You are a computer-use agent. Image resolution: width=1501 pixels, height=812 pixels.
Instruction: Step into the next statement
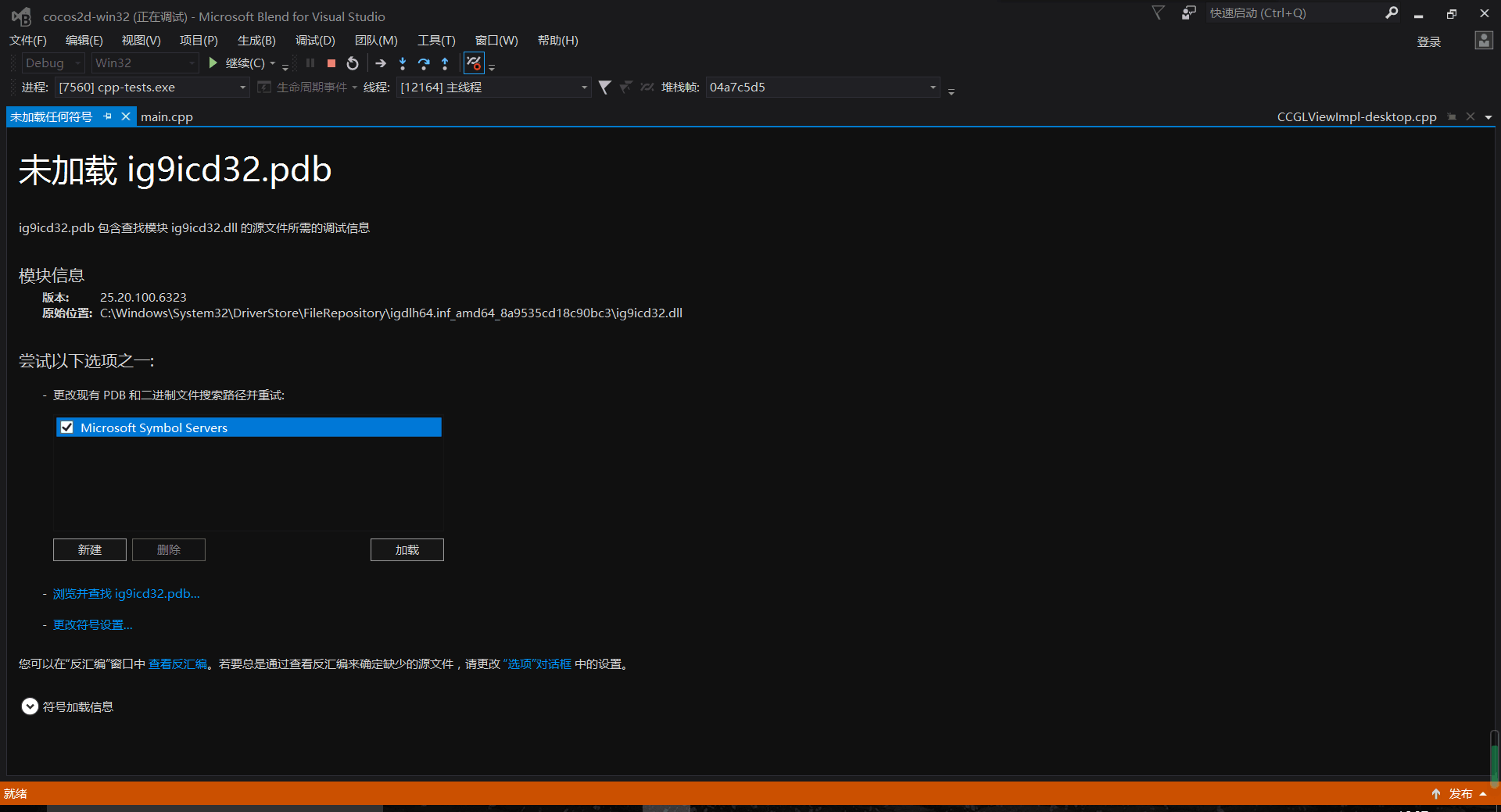tap(403, 63)
